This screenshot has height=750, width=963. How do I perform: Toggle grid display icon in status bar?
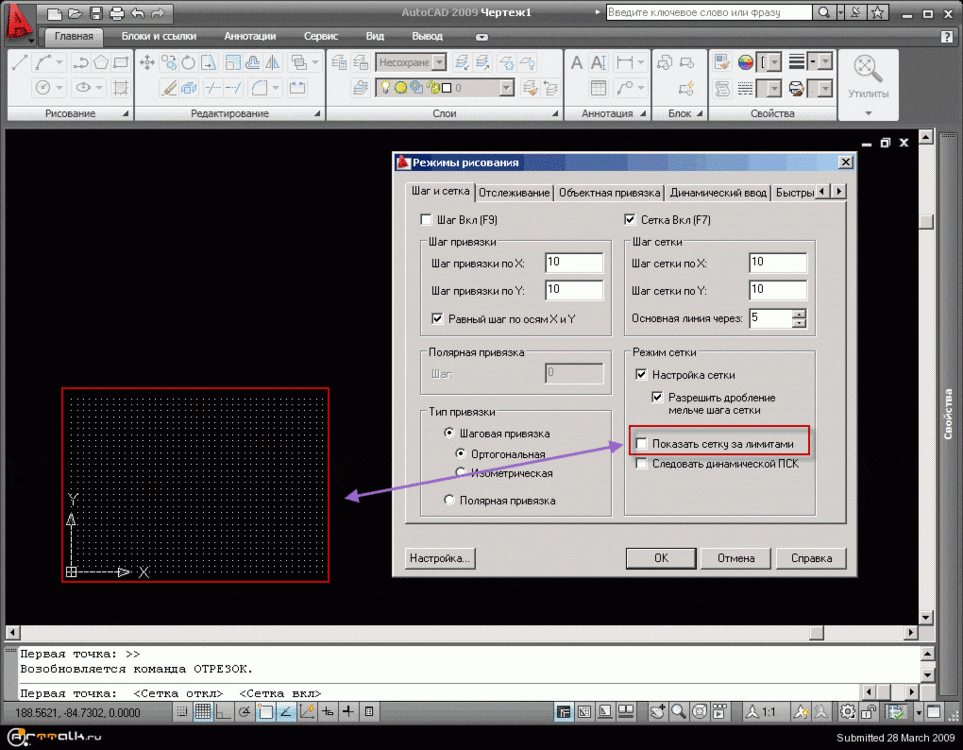click(203, 712)
